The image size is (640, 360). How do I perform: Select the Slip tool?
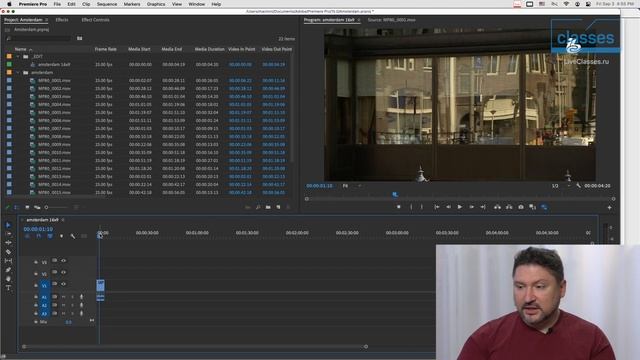click(x=8, y=261)
